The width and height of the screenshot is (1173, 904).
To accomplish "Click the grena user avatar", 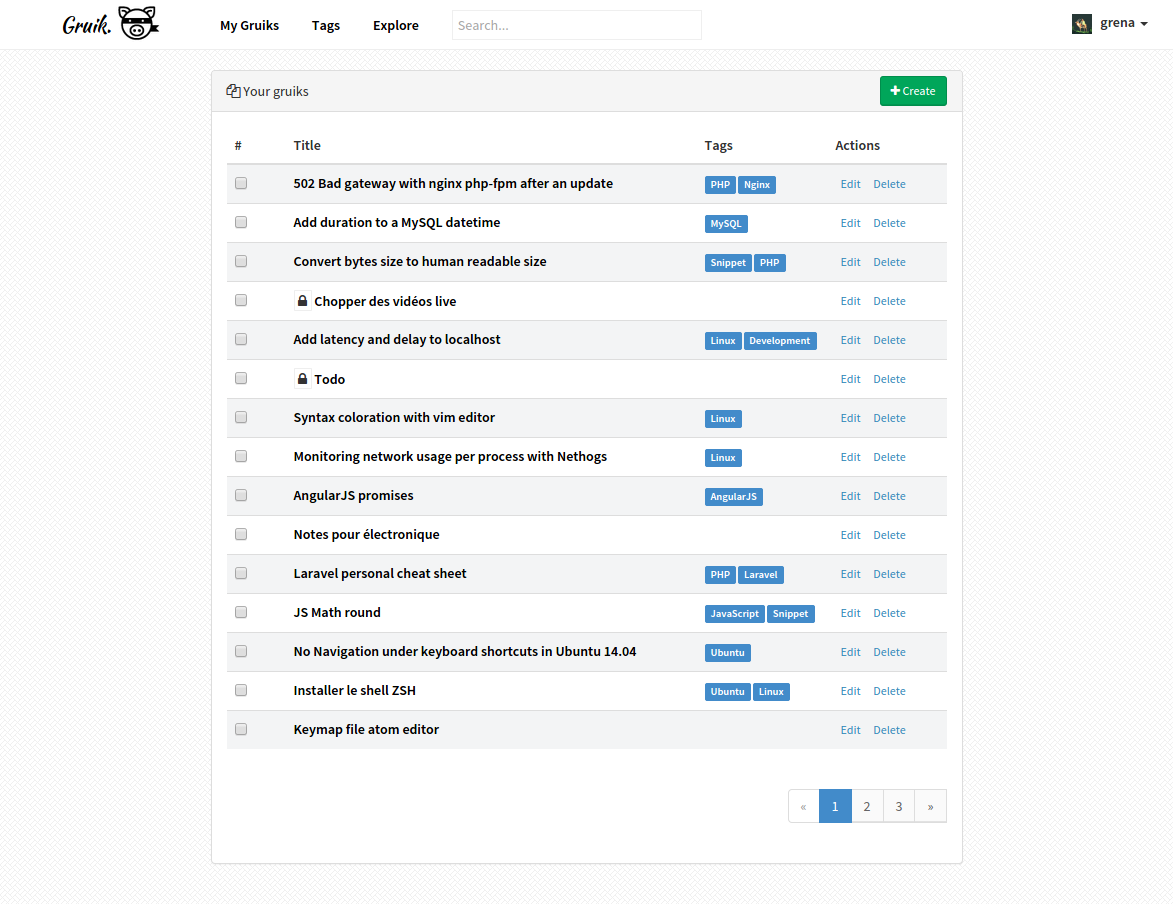I will click(x=1081, y=24).
